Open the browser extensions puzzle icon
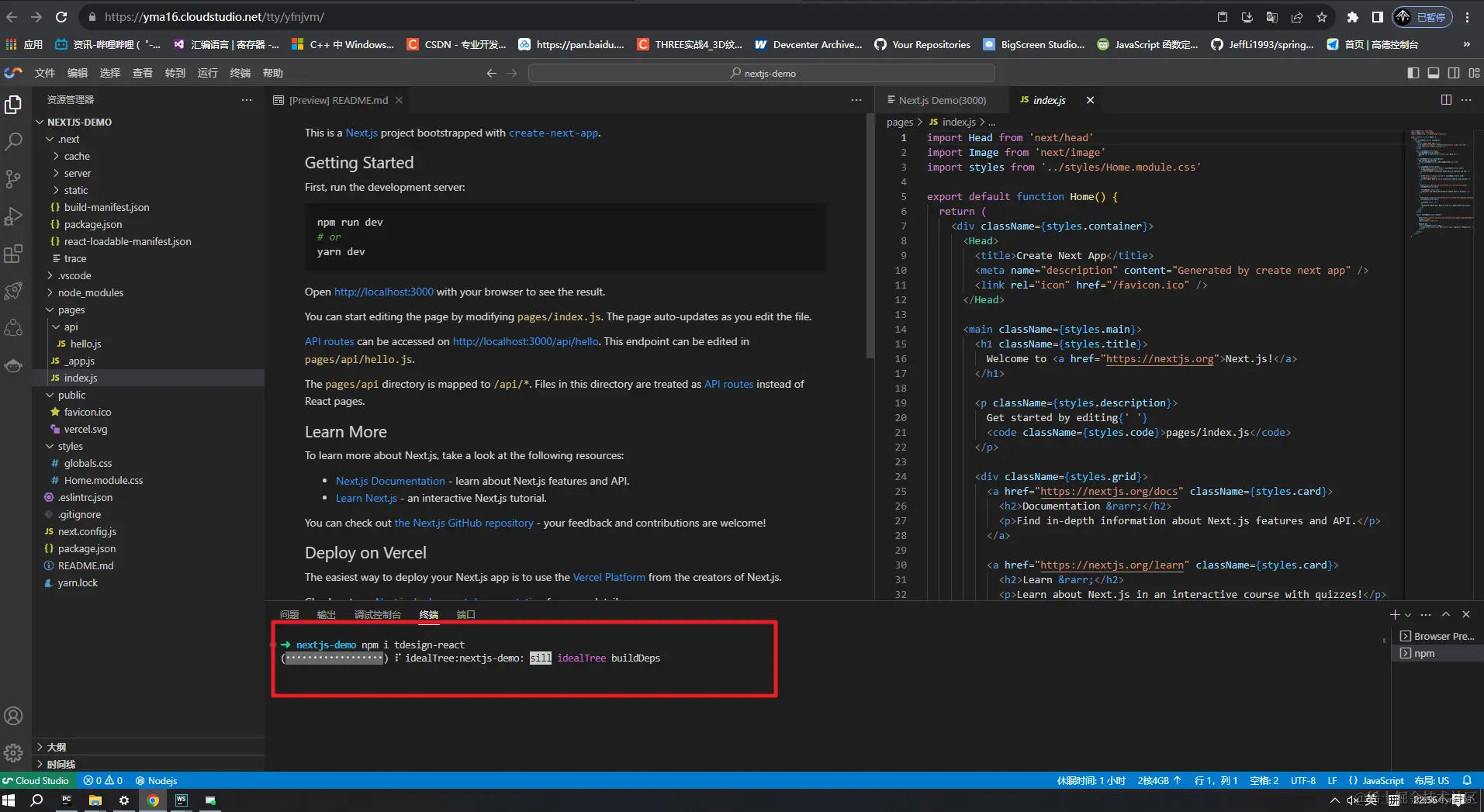 point(1353,17)
